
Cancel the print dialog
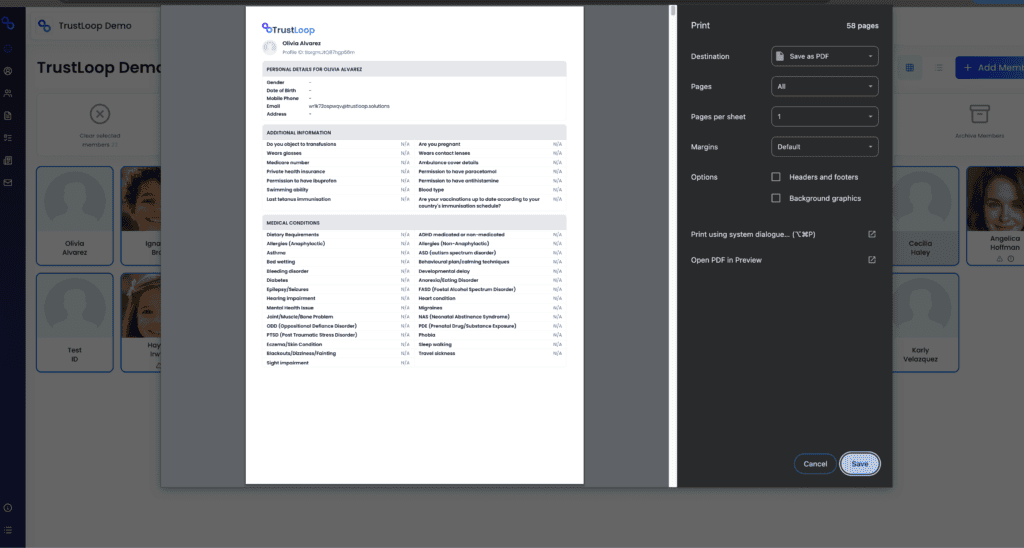(815, 464)
